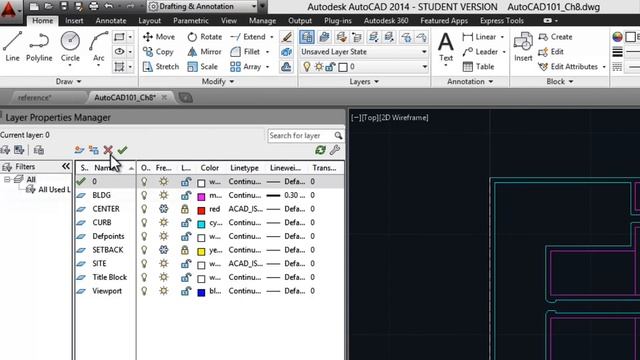
Task: Activate the Fillet command
Action: (x=245, y=52)
